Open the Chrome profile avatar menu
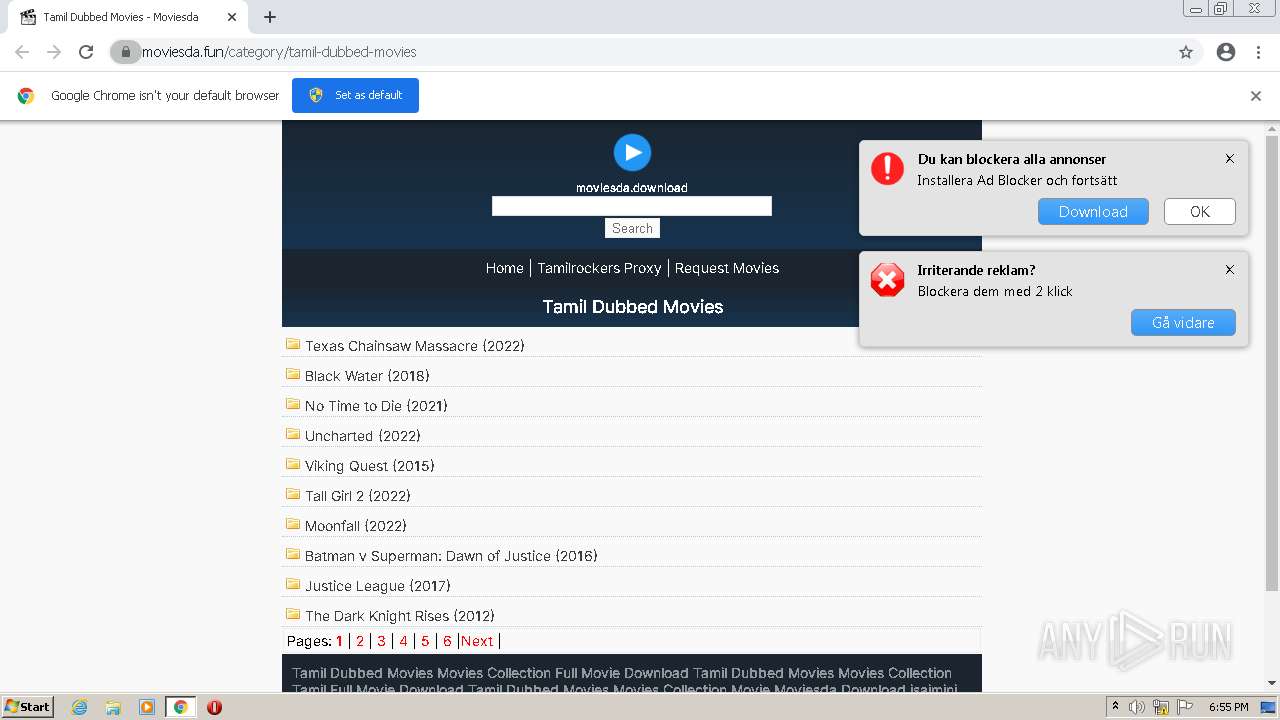Viewport: 1280px width, 720px height. (x=1226, y=52)
